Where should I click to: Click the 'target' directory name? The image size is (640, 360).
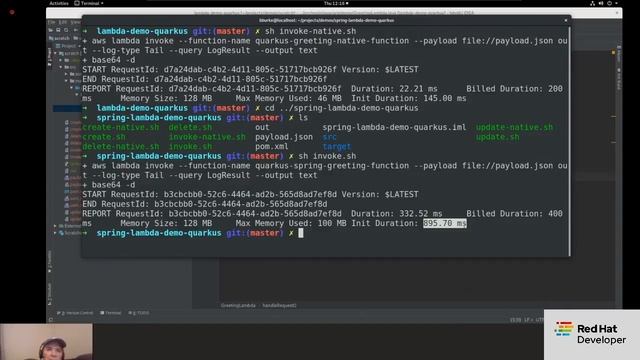(337, 147)
